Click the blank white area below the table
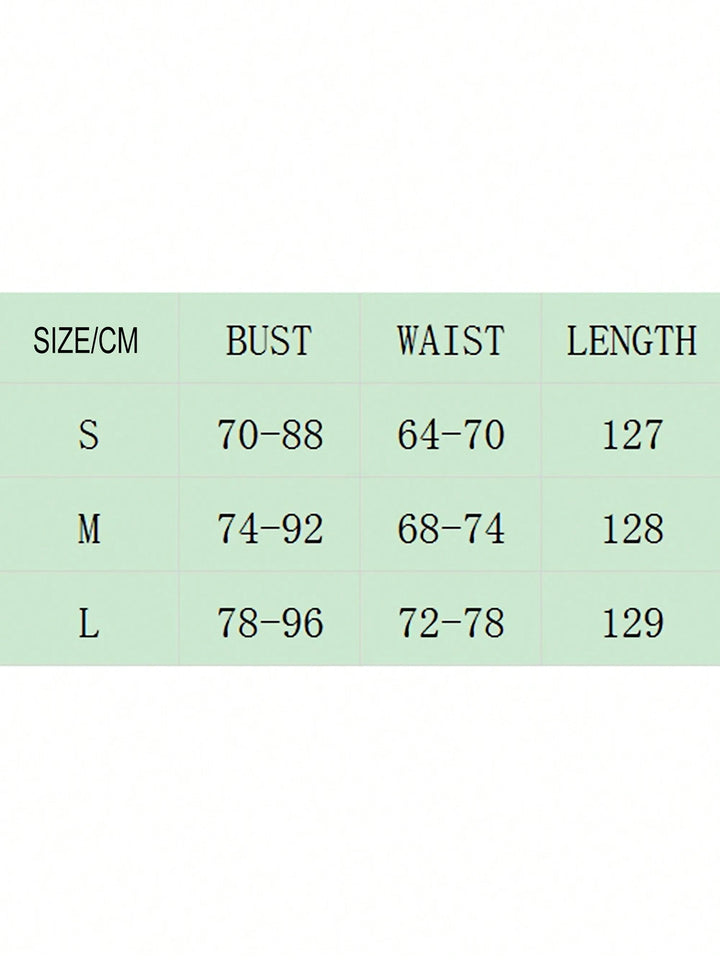720x960 pixels. (x=360, y=810)
